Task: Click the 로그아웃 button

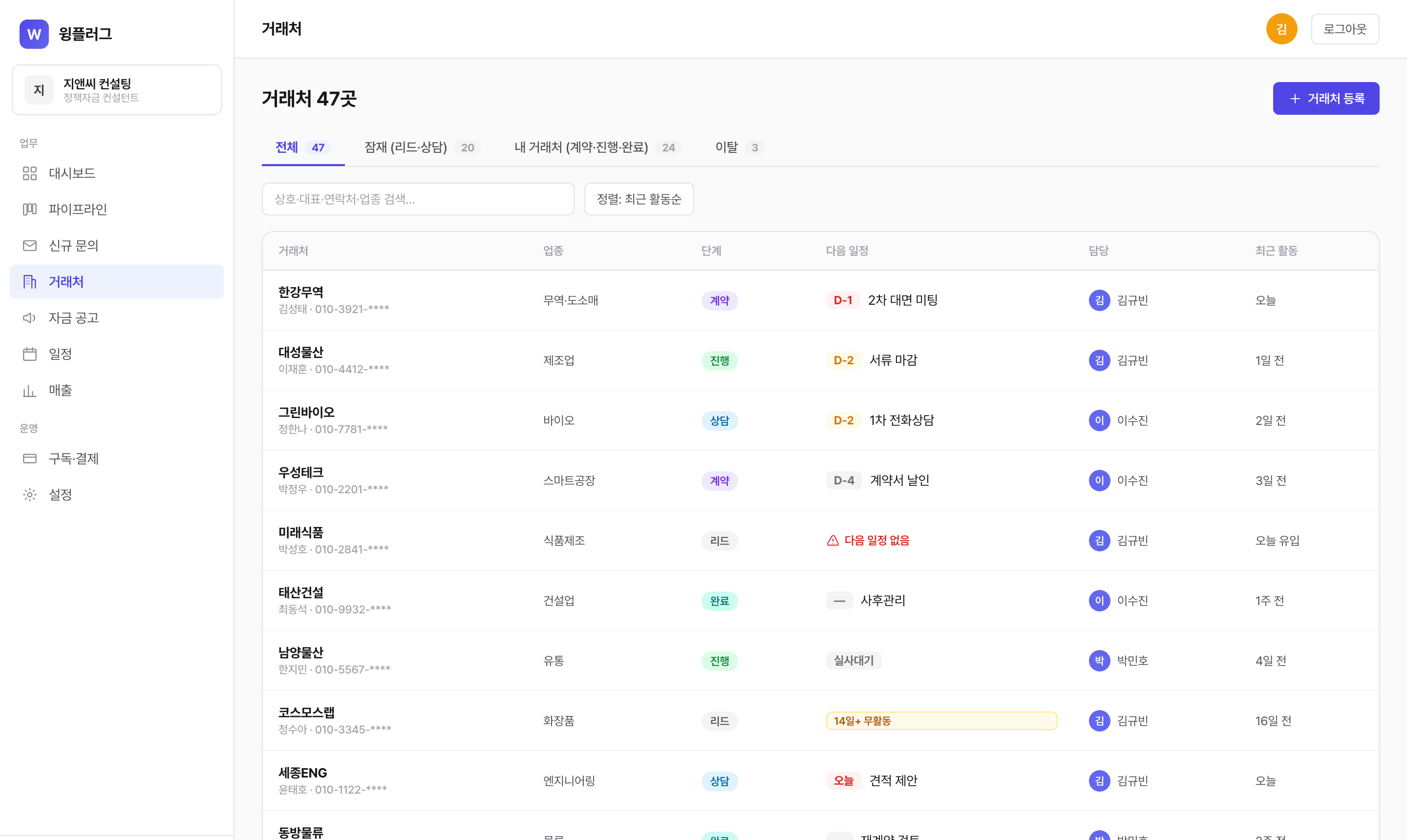Action: (1345, 29)
